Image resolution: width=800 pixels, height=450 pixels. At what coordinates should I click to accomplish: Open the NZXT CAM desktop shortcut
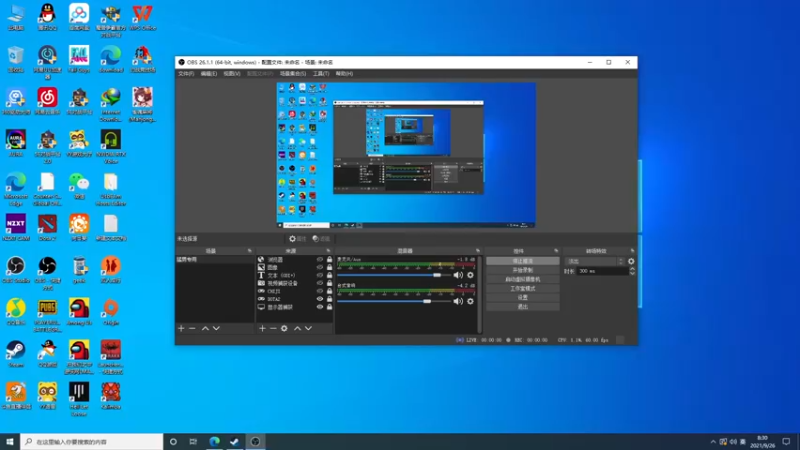tap(16, 228)
